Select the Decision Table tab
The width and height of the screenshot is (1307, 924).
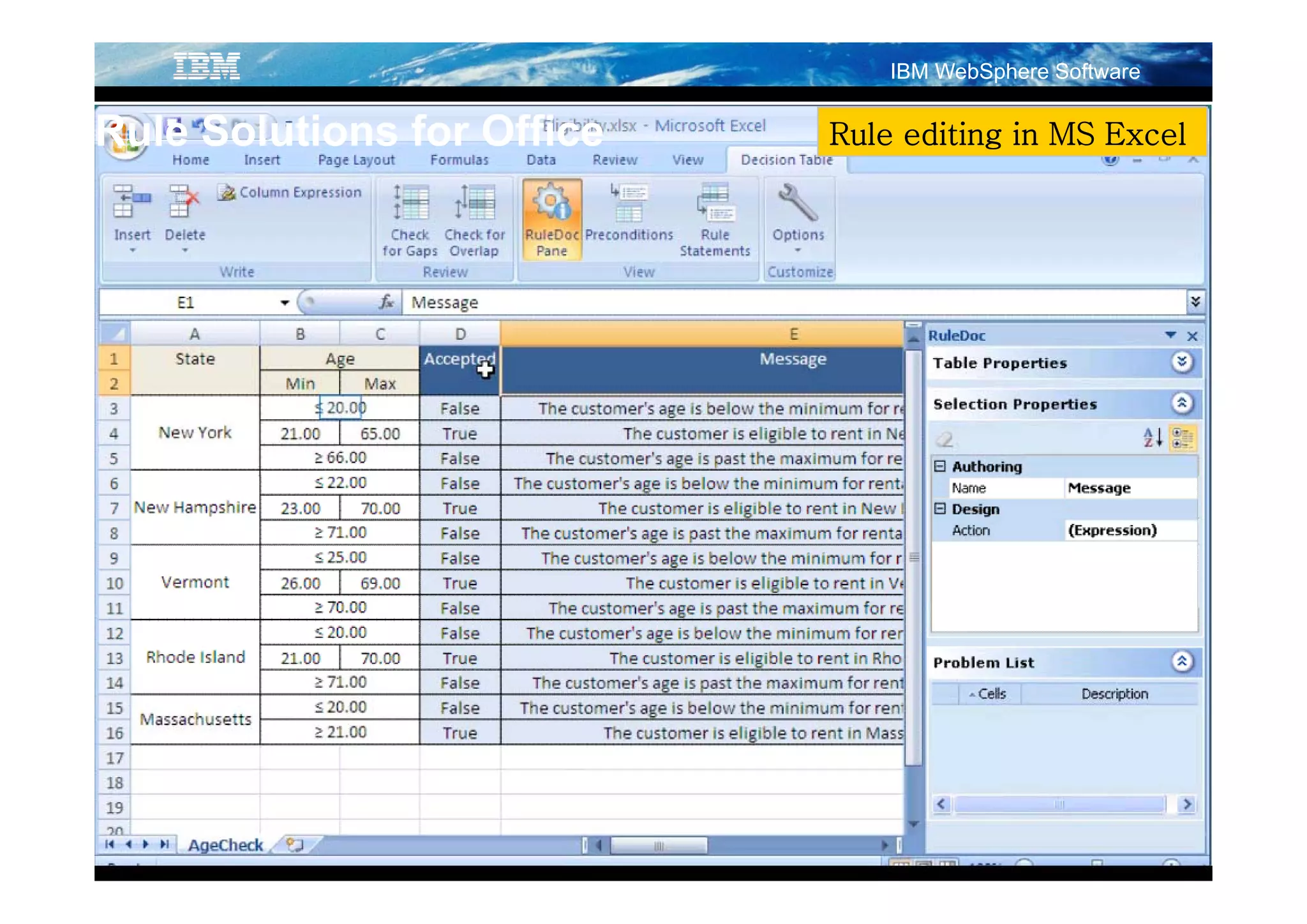(786, 160)
